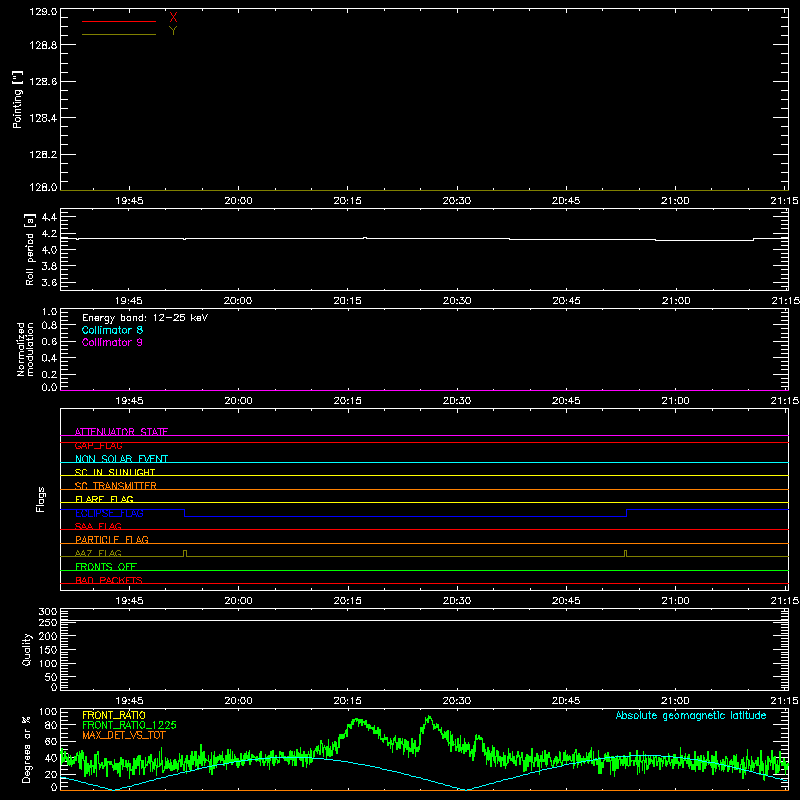The width and height of the screenshot is (800, 800).
Task: Click the olive Y legend line
Action: click(119, 35)
